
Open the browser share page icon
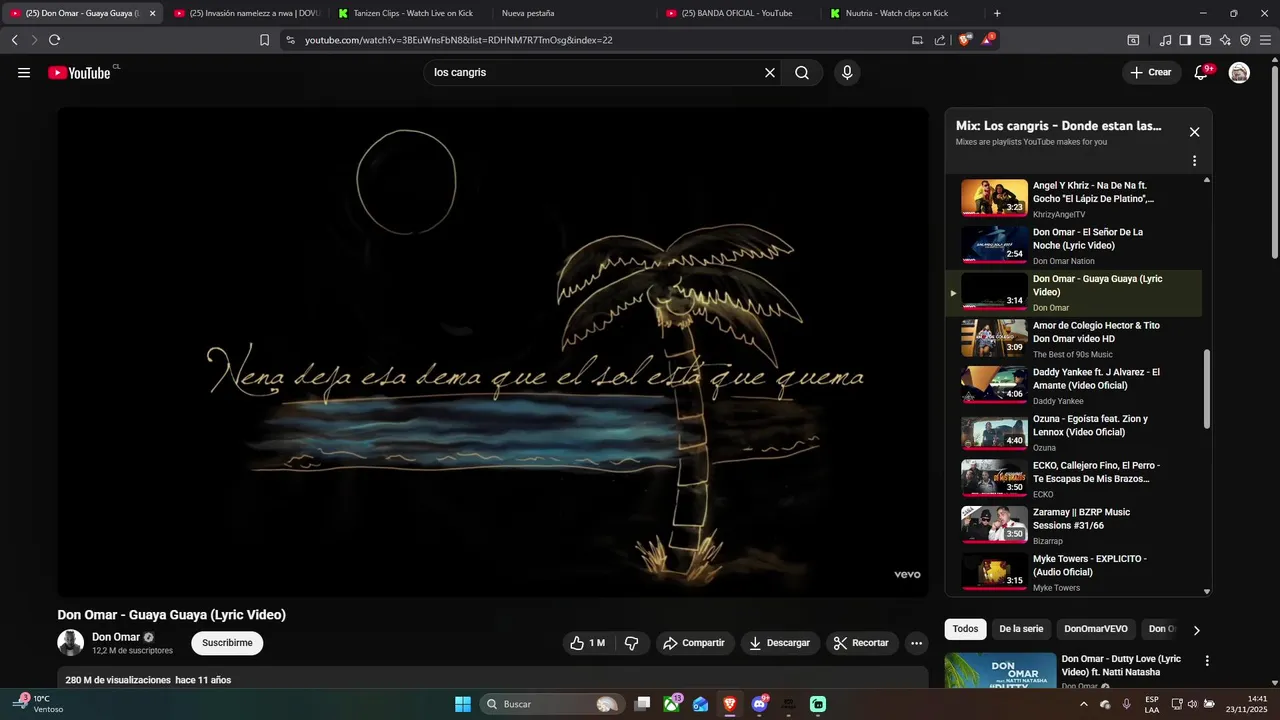tap(940, 40)
